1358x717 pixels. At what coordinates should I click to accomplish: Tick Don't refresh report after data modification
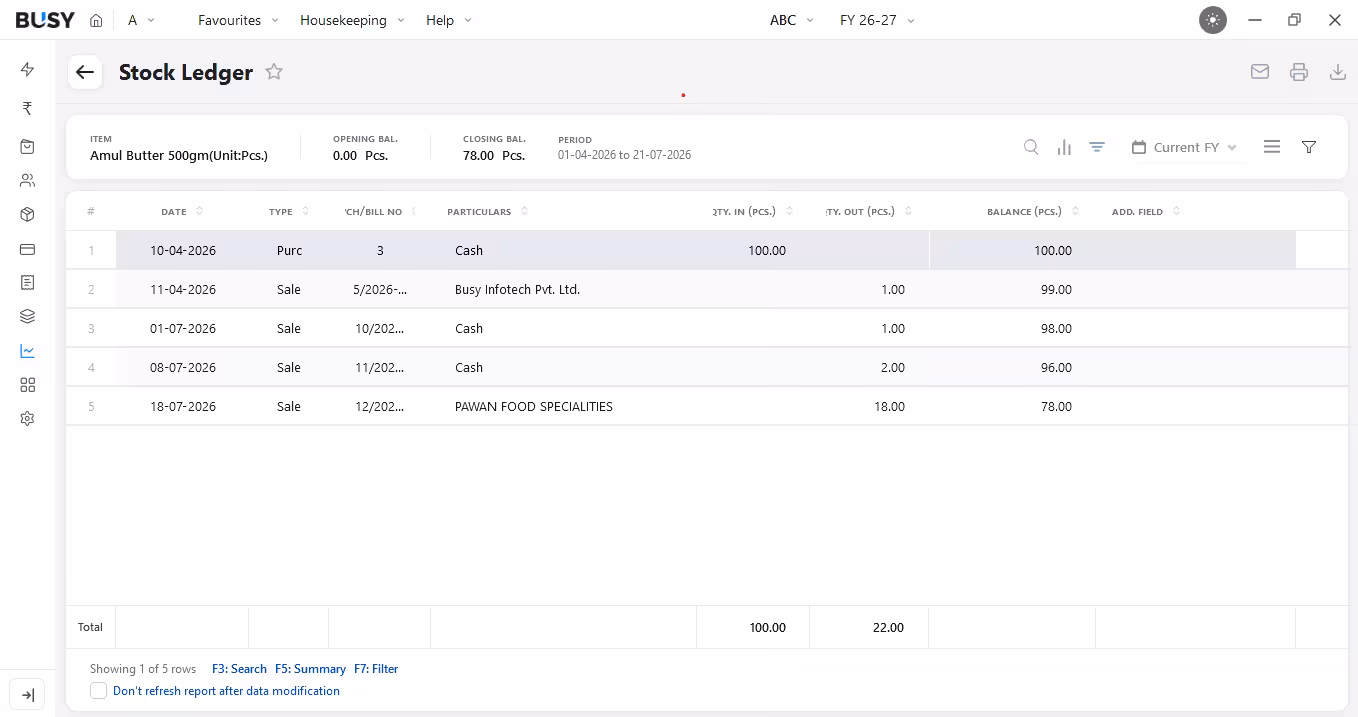98,691
